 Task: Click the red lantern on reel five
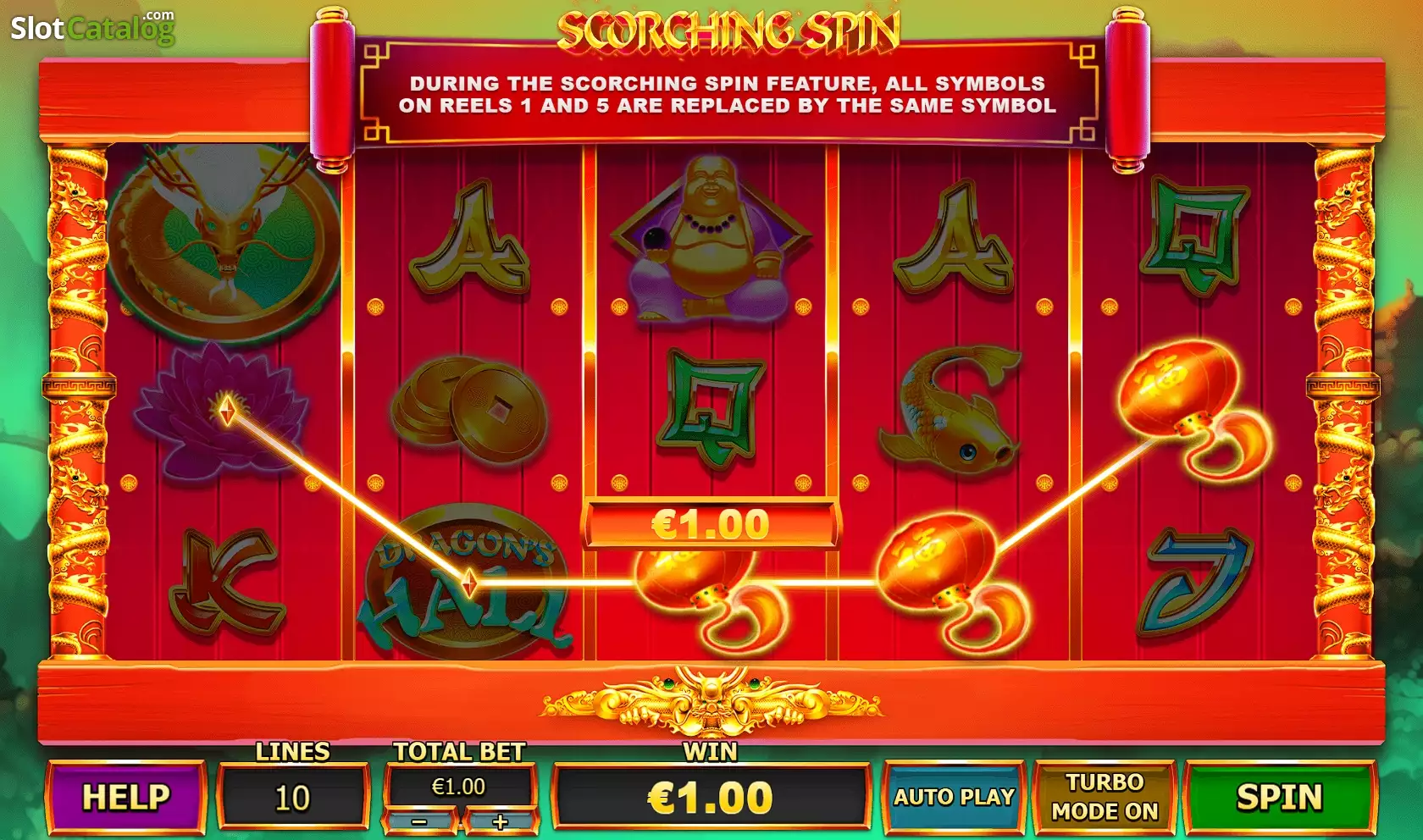click(1193, 406)
